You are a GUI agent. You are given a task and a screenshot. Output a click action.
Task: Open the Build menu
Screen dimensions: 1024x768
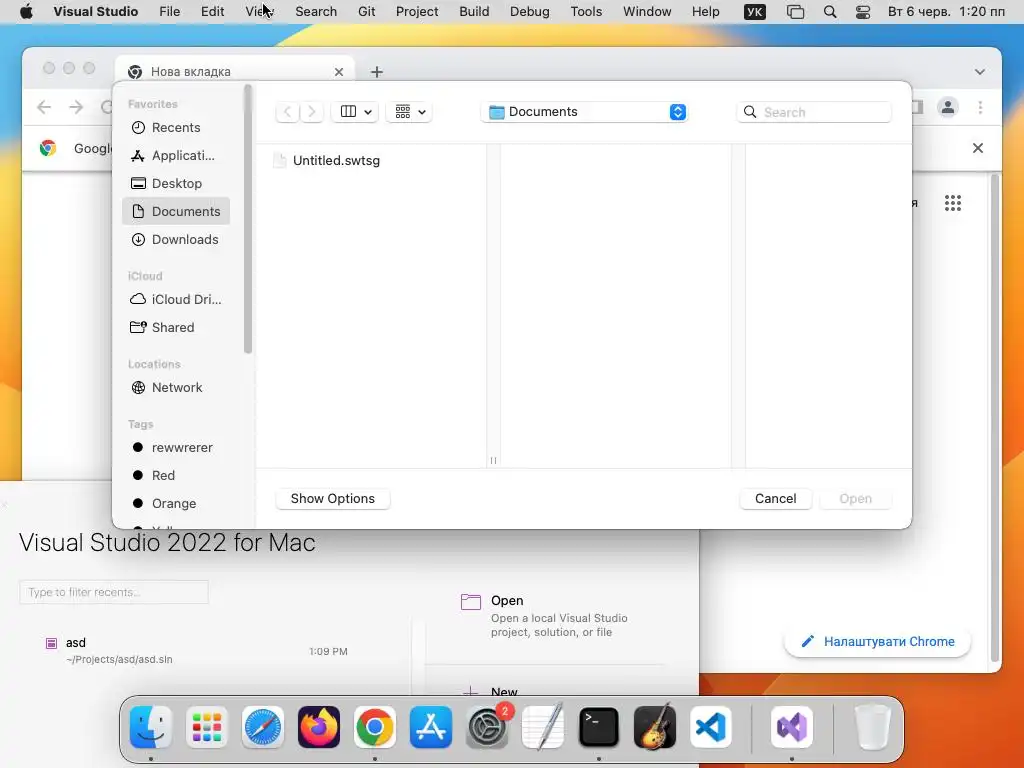[474, 12]
